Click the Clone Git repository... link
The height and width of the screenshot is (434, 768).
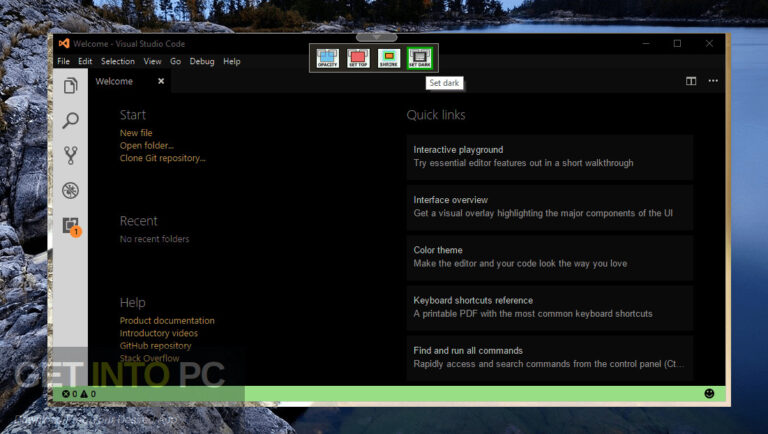[162, 158]
